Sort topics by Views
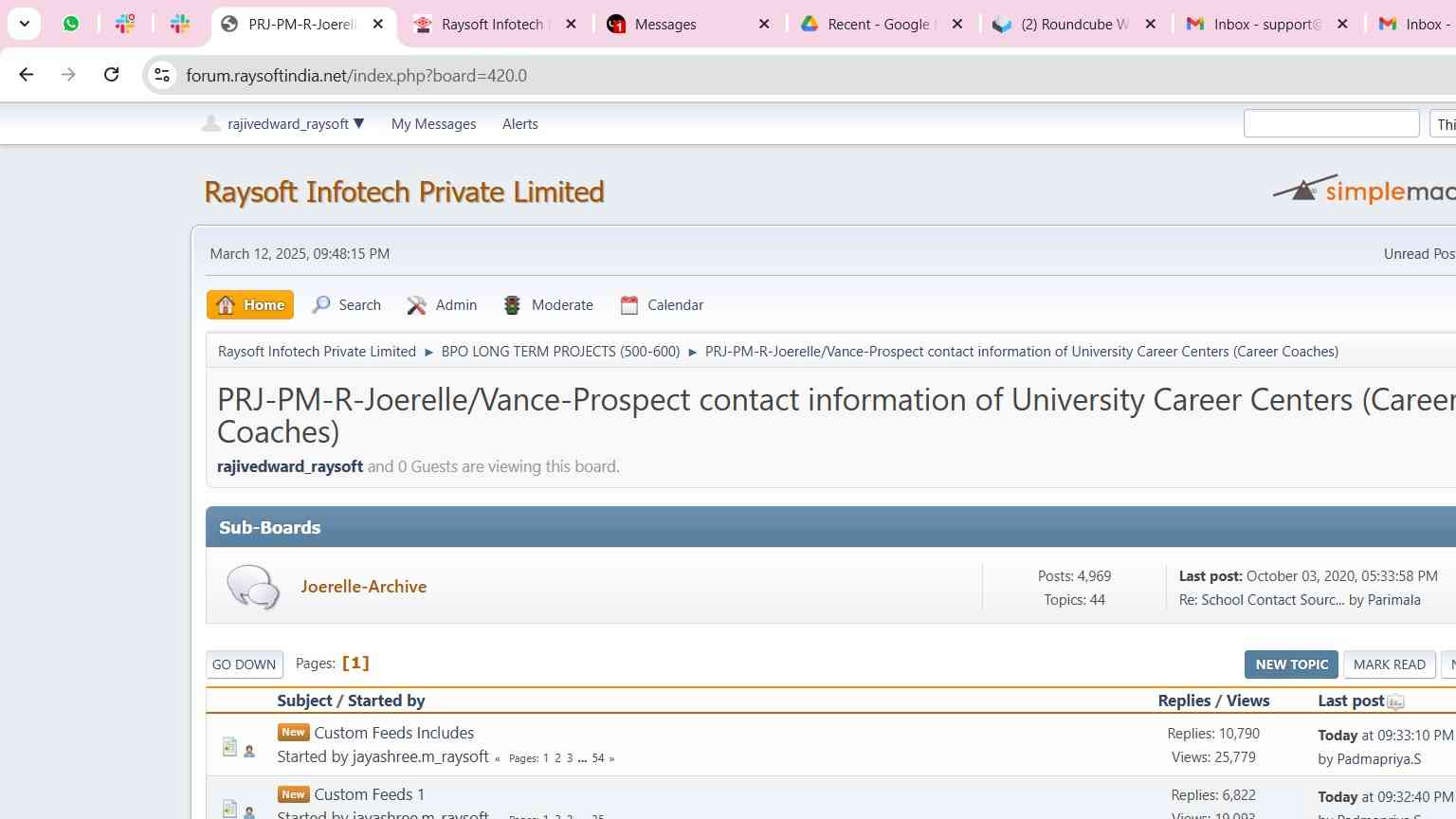 (1247, 701)
